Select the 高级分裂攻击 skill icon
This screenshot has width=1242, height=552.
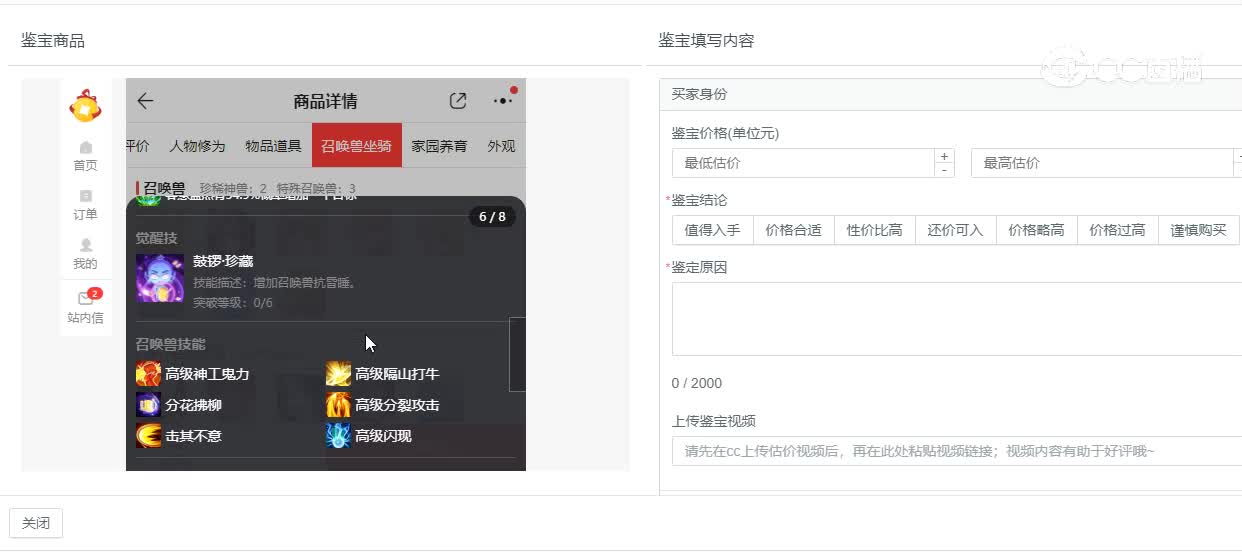338,405
